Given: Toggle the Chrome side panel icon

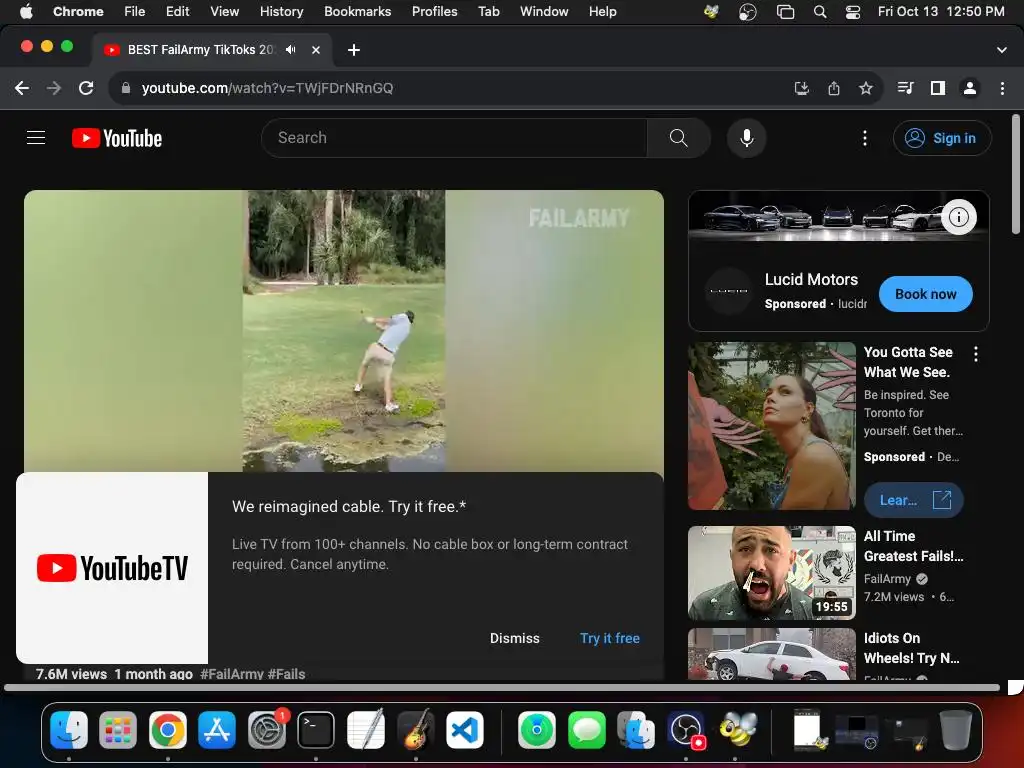Looking at the screenshot, I should click(938, 88).
